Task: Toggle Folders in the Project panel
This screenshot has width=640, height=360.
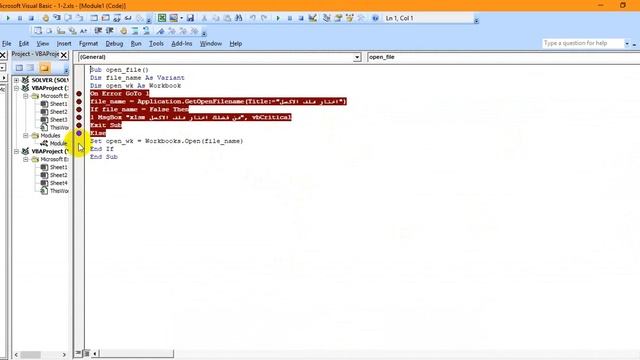Action: (x=44, y=68)
